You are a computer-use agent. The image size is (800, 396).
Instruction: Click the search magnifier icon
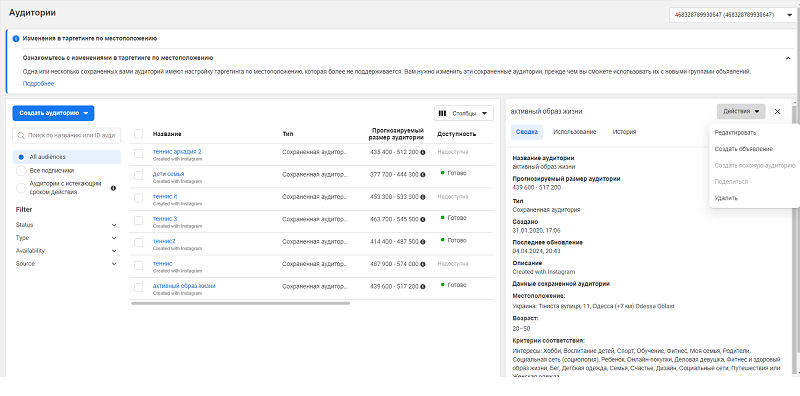(21, 136)
